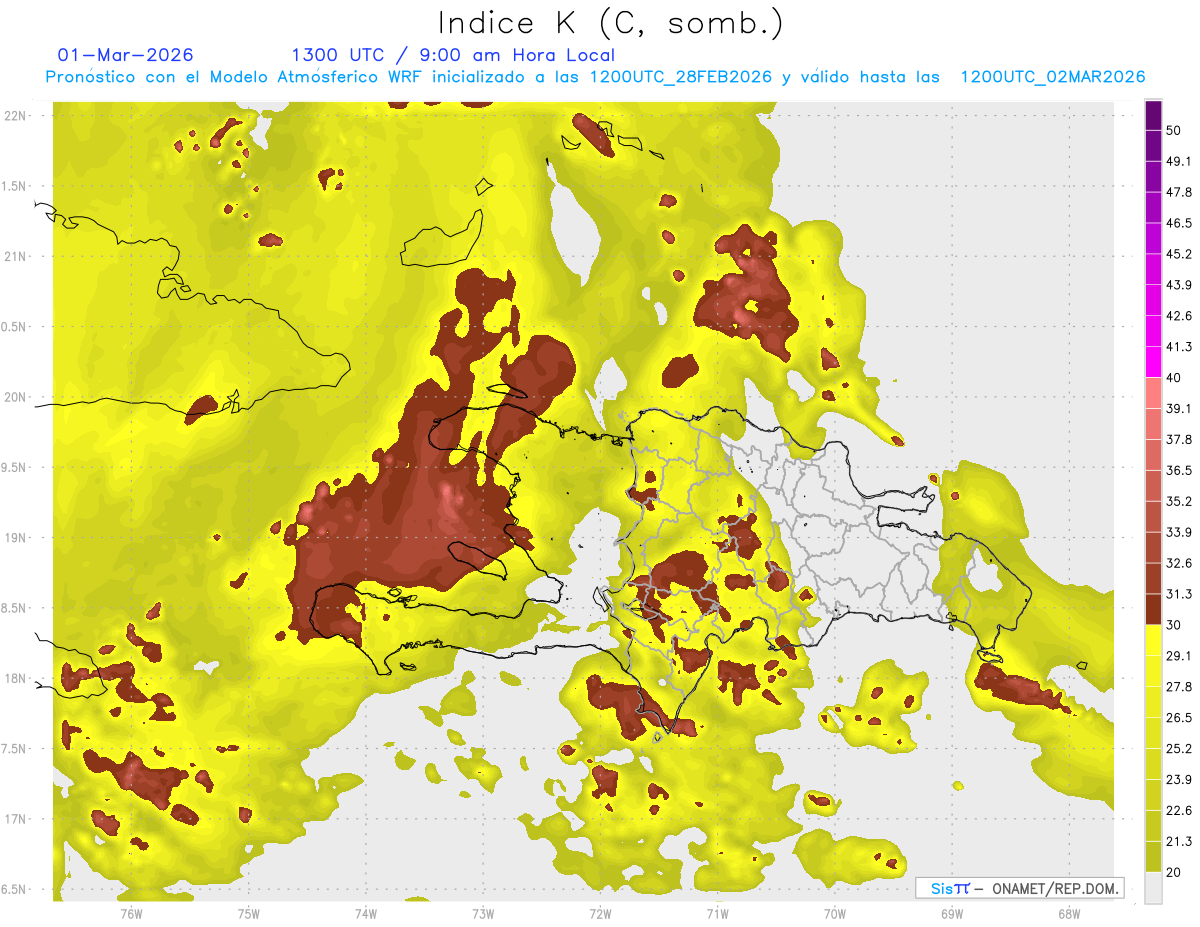Click the "37.8" value on color scale
Viewport: 1200px width, 927px height.
[1179, 439]
